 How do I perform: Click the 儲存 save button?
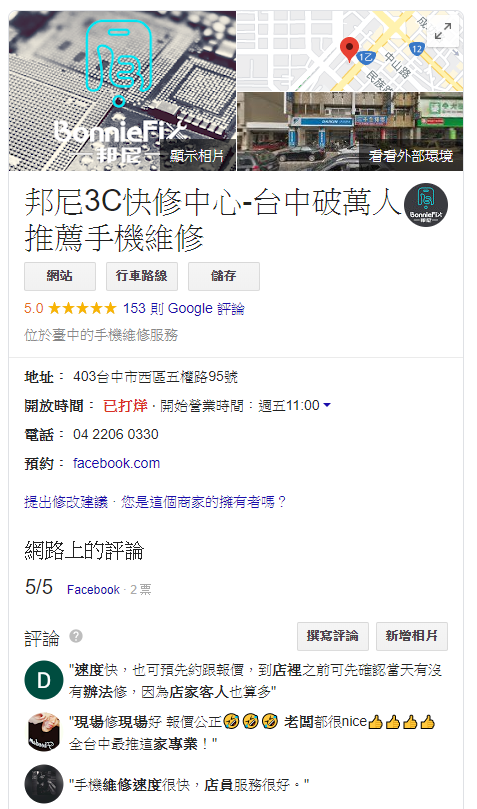[224, 276]
